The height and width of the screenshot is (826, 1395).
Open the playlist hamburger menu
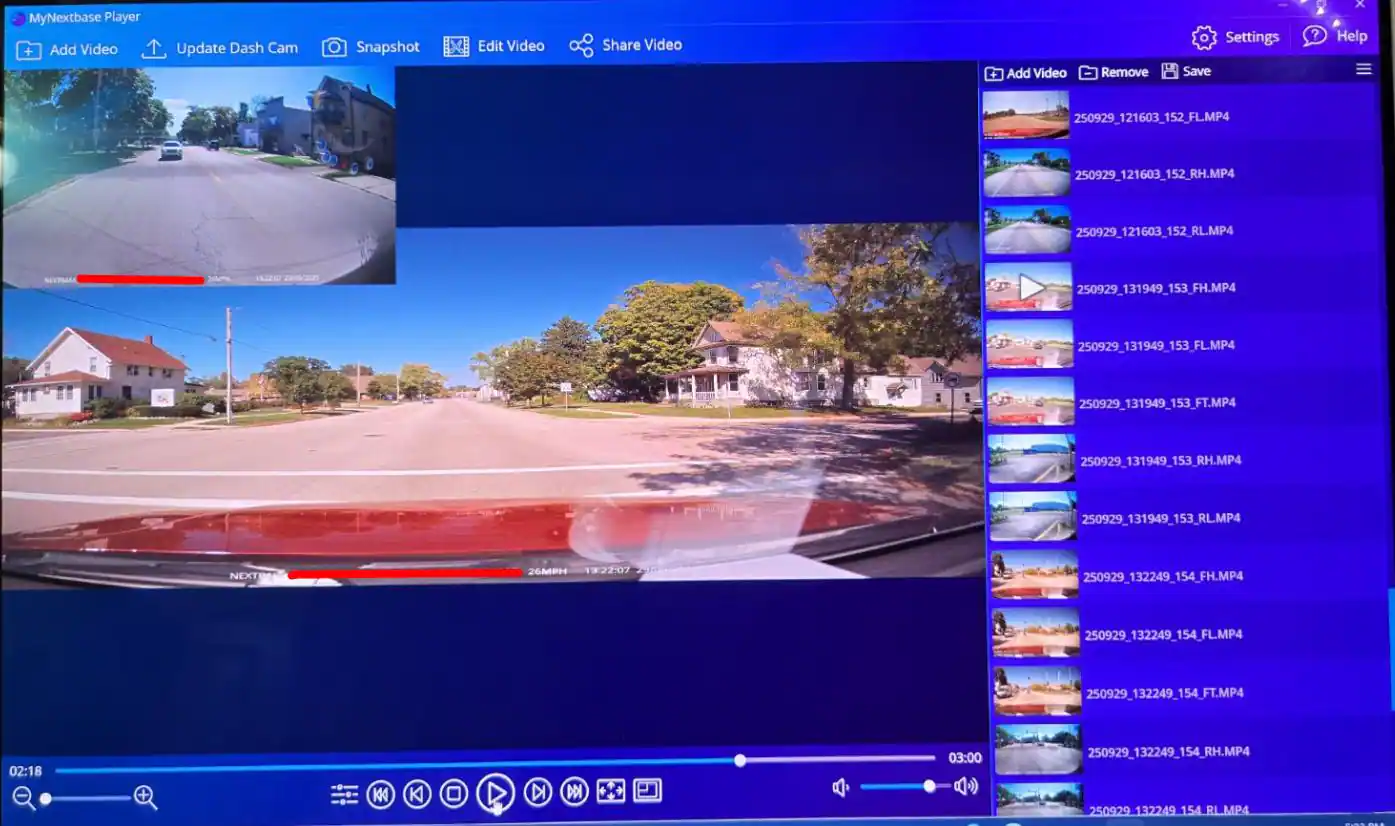pos(1363,69)
